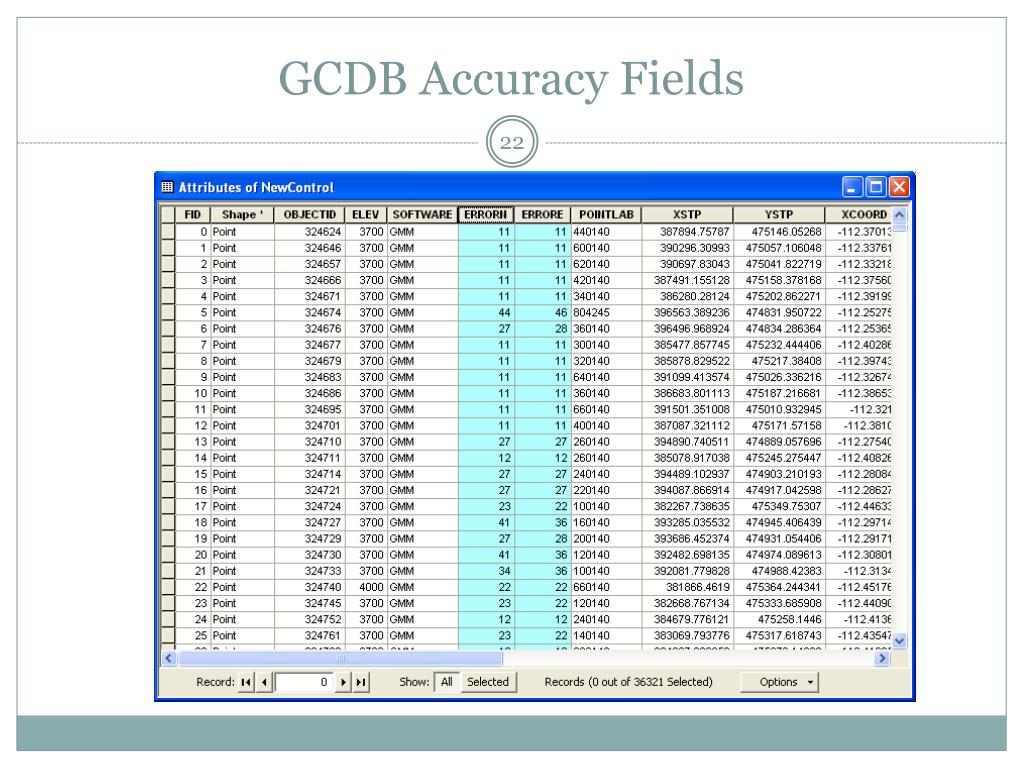Click the table icon in the title bar

[x=168, y=187]
